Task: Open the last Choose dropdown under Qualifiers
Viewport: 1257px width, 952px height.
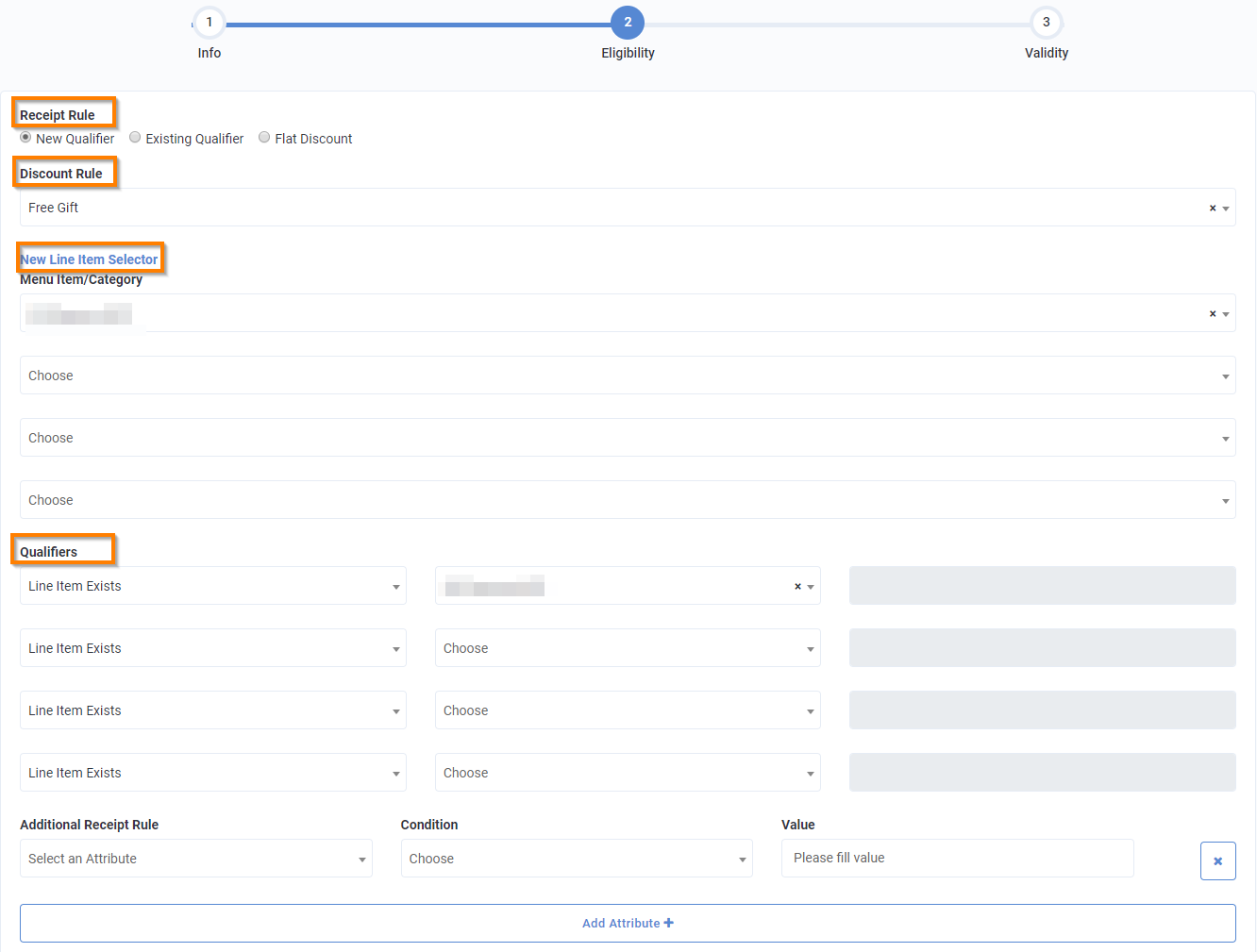Action: (627, 773)
